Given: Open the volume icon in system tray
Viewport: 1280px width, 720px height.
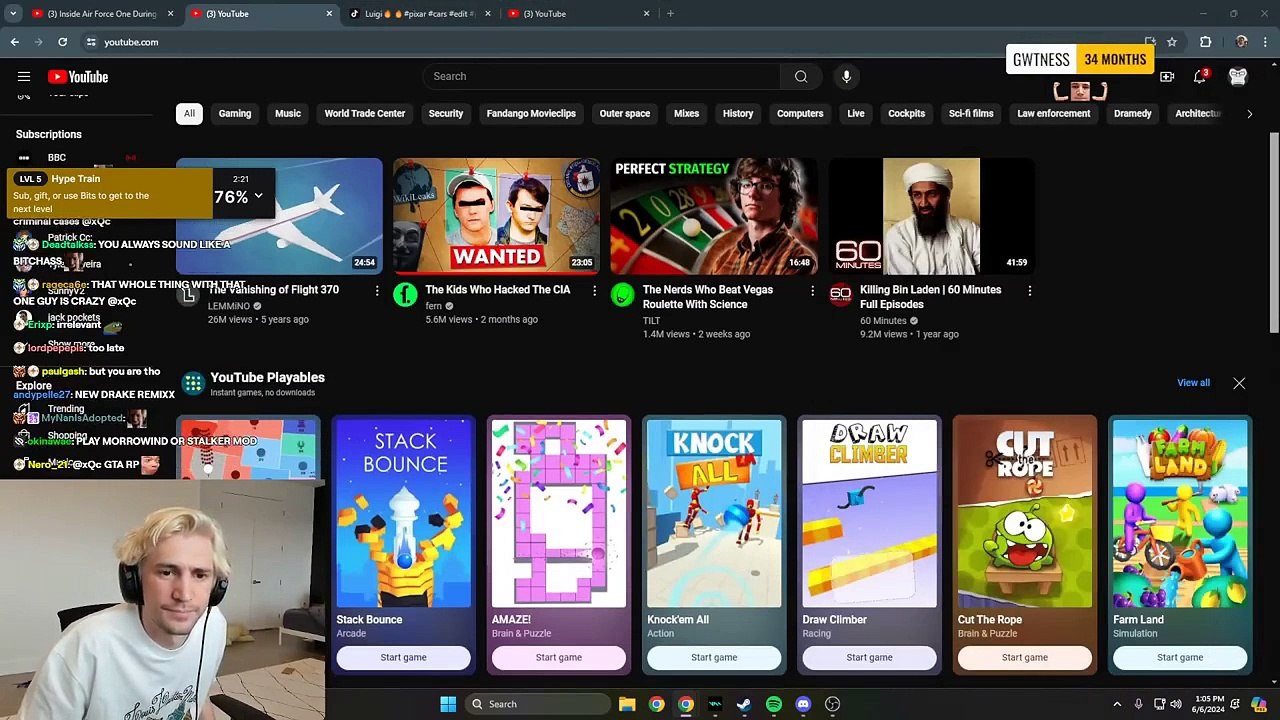Looking at the screenshot, I should [1175, 704].
